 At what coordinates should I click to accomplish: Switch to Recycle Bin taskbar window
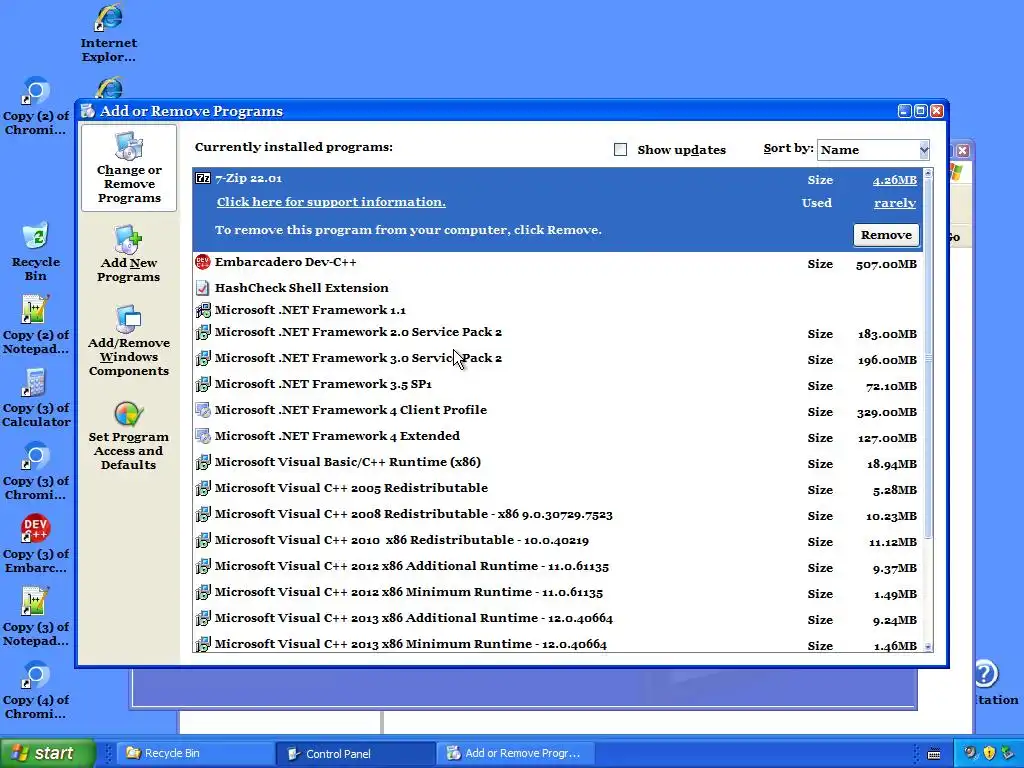[x=196, y=753]
